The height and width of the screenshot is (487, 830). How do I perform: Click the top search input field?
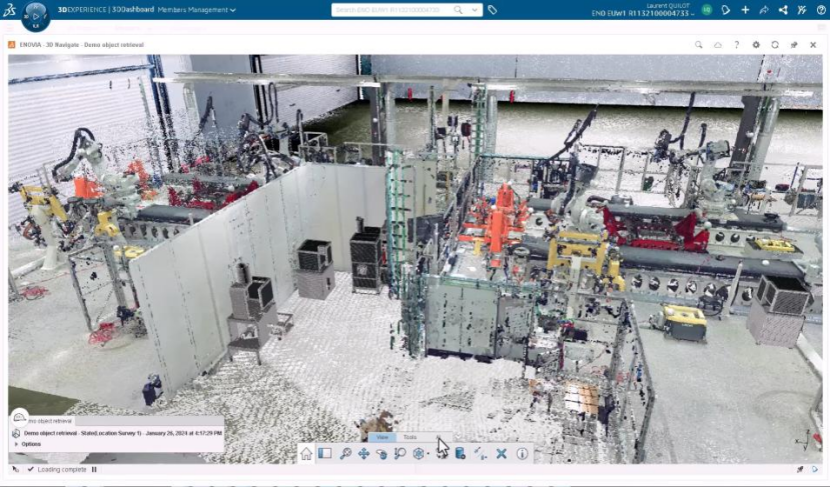[x=393, y=10]
